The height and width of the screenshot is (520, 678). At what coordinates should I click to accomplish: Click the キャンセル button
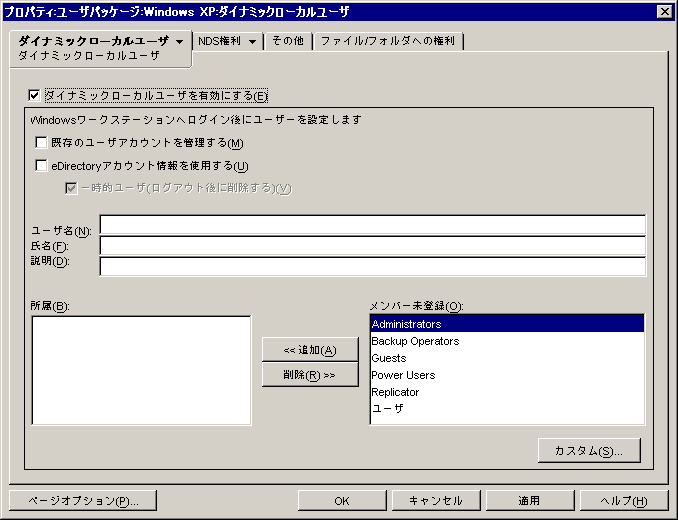pos(436,501)
